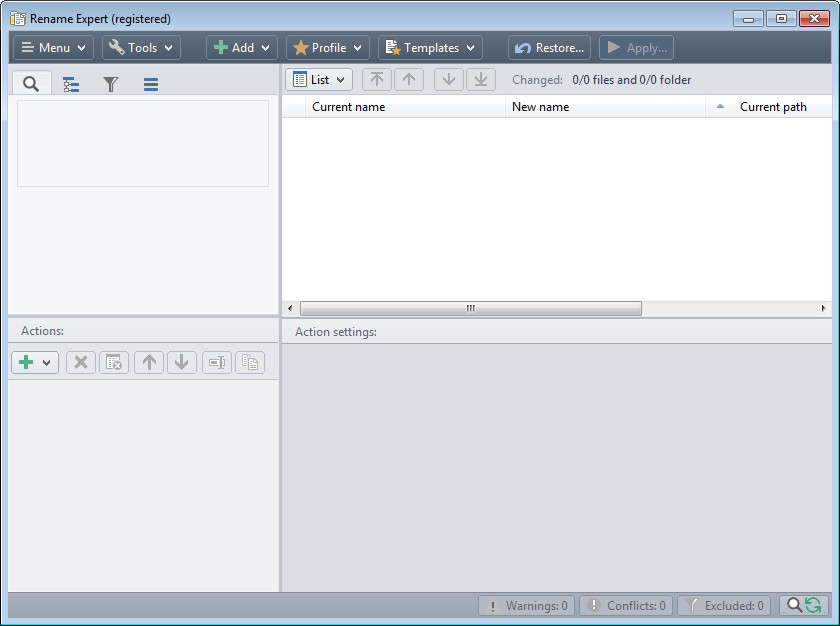Toggle the Conflicts: 0 status indicator
Screen dimensions: 840x626
(x=625, y=605)
